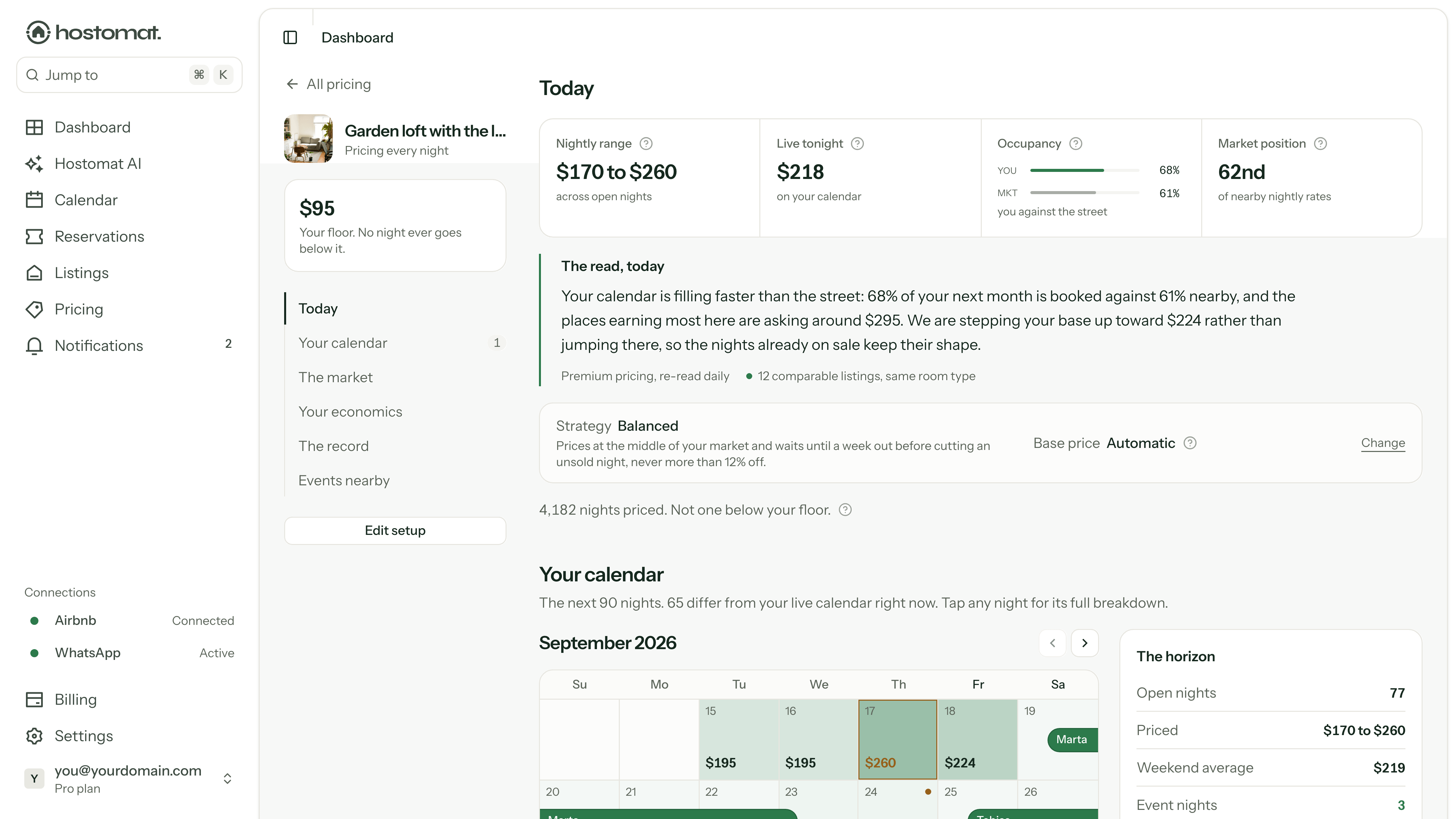Screen dimensions: 1456x819
Task: Click the Billing card icon
Action: (34, 700)
